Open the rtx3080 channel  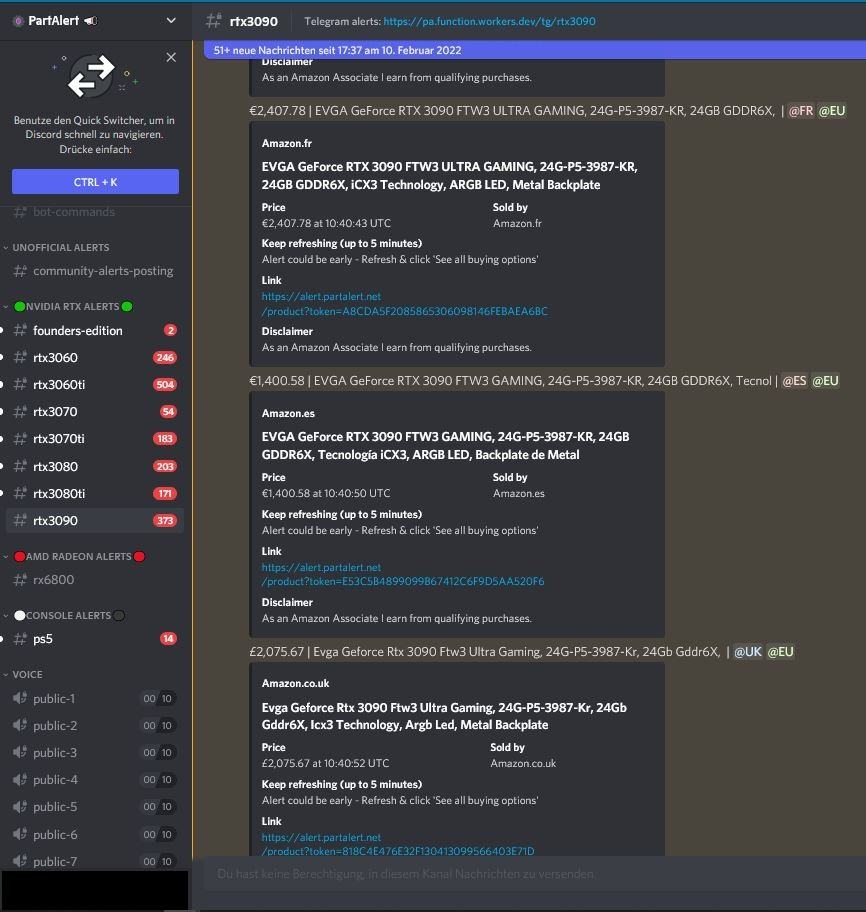(x=95, y=466)
